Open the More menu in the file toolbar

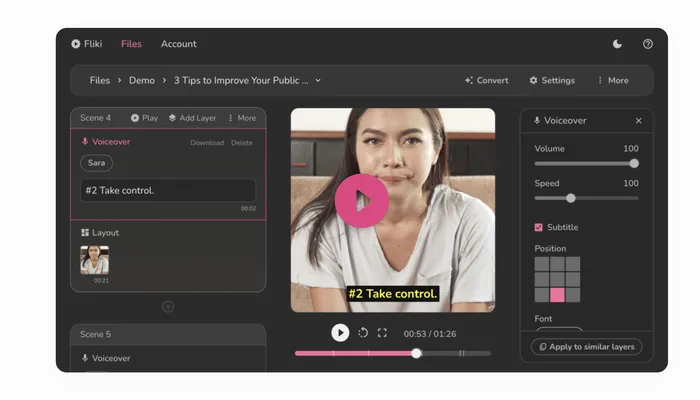[613, 81]
